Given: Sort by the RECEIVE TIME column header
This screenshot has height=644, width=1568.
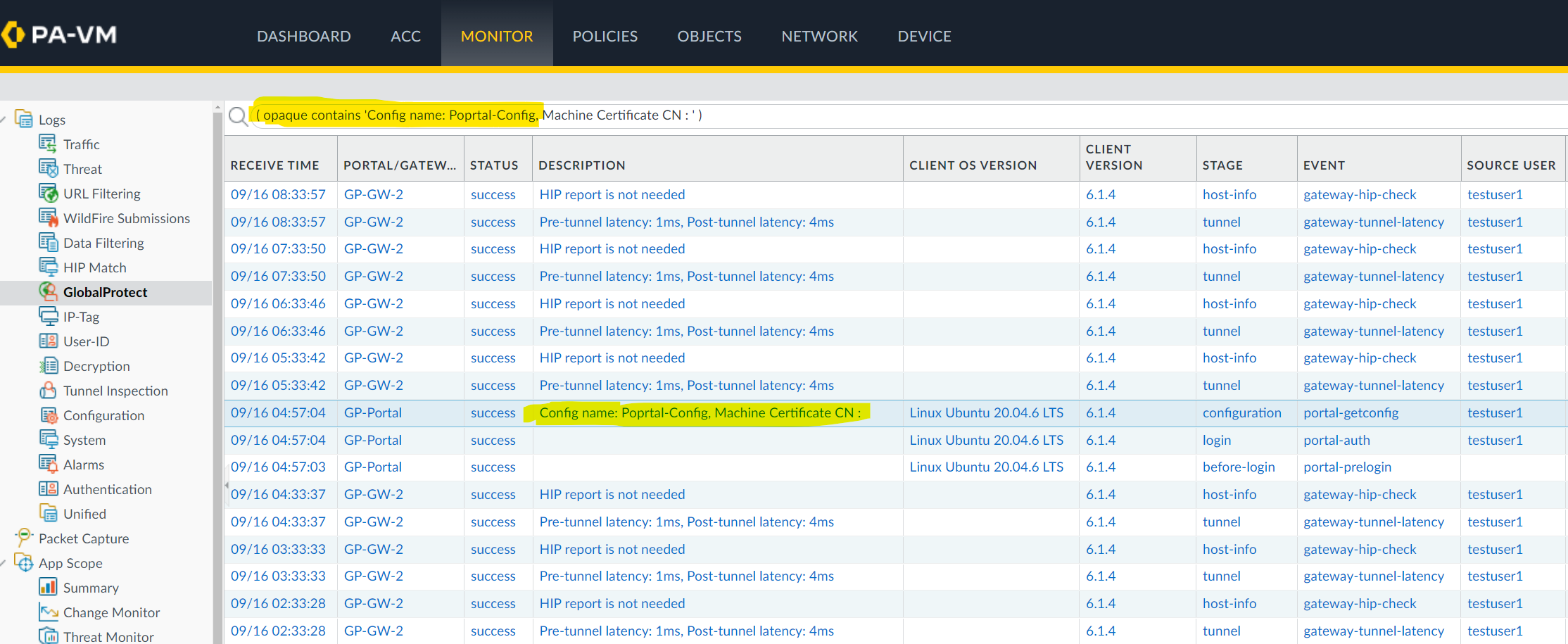Looking at the screenshot, I should (x=274, y=165).
